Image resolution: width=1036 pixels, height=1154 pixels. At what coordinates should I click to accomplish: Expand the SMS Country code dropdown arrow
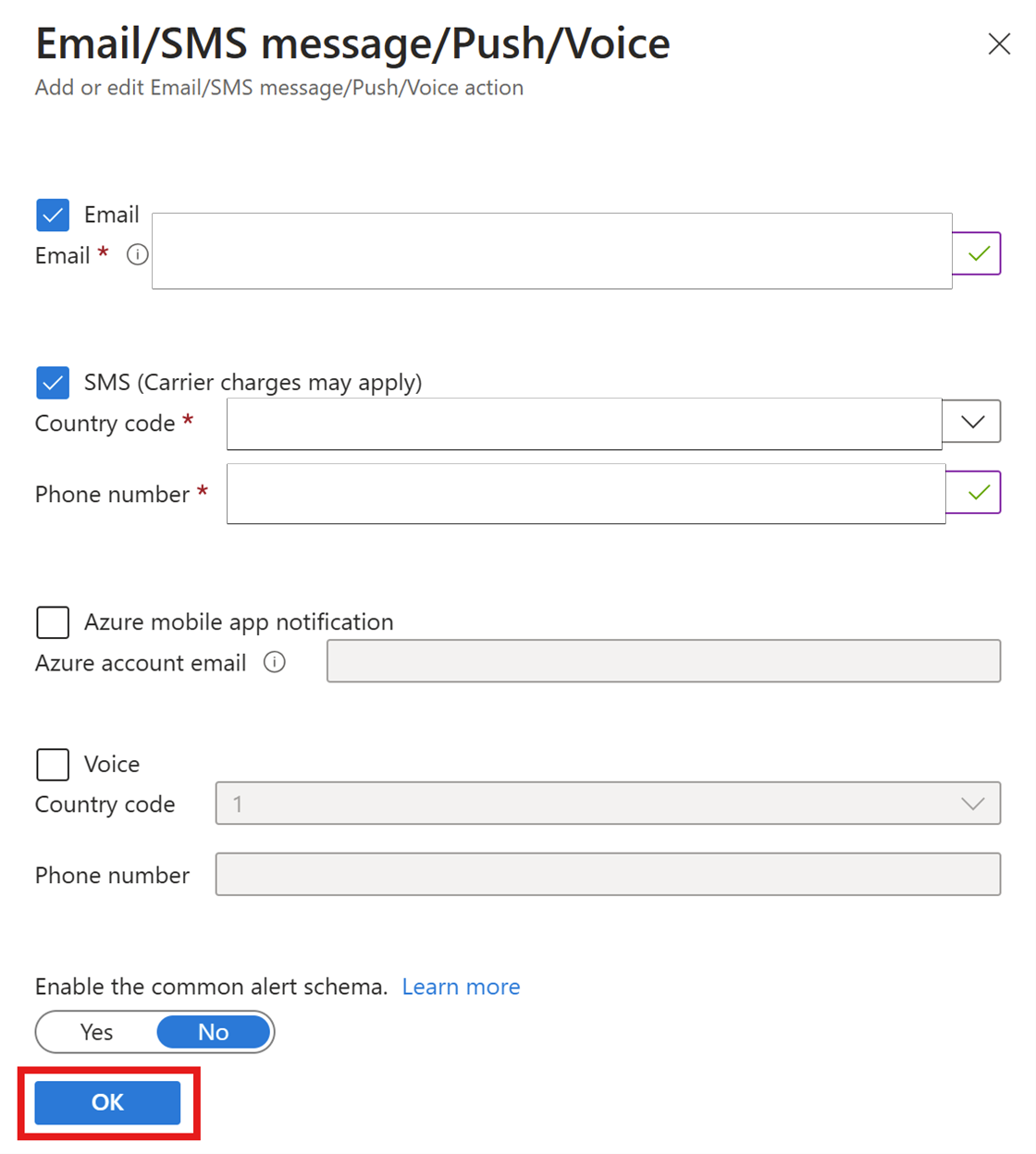click(972, 422)
